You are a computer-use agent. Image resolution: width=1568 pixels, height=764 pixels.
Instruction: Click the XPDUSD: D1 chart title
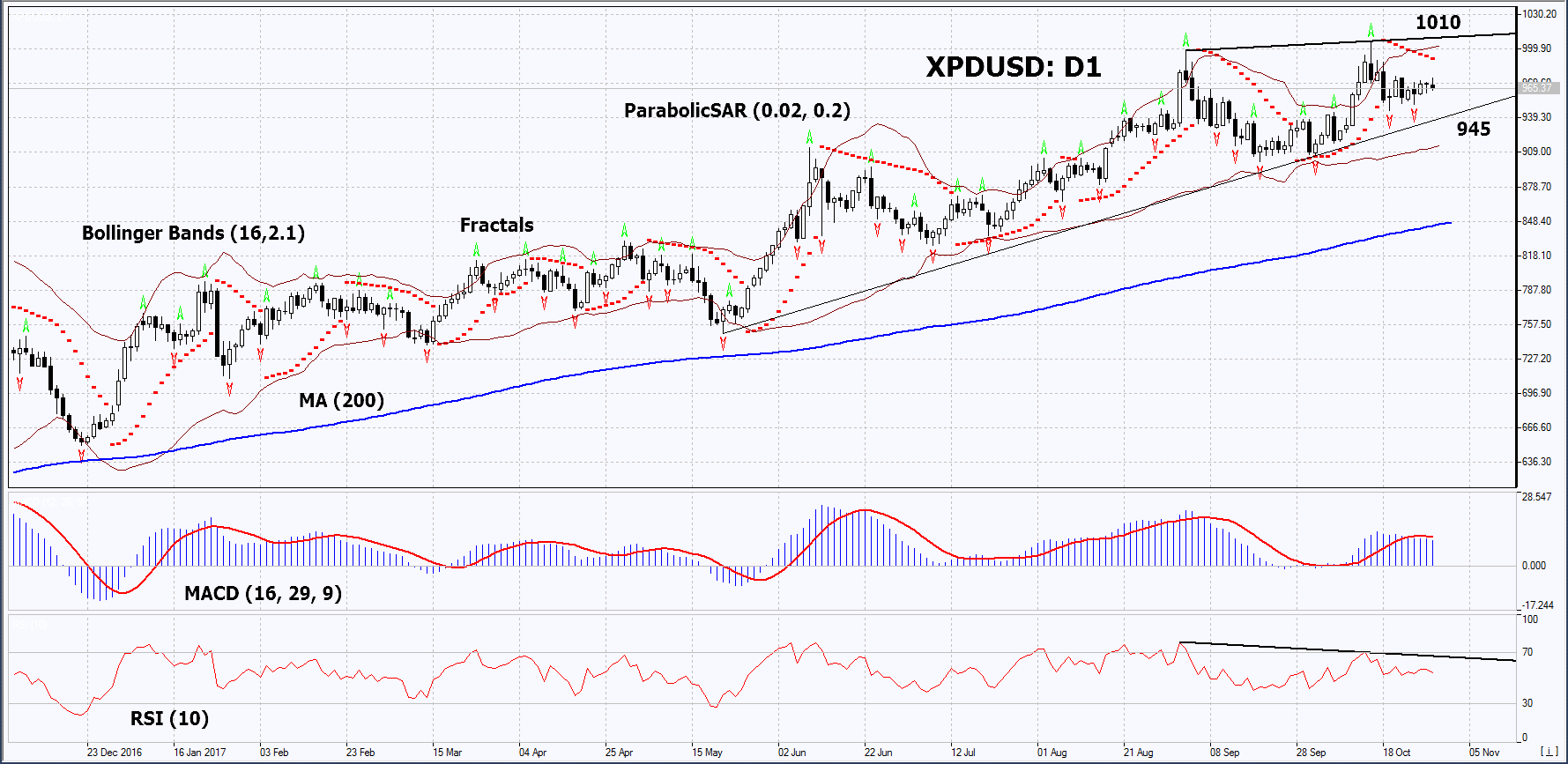(1013, 67)
